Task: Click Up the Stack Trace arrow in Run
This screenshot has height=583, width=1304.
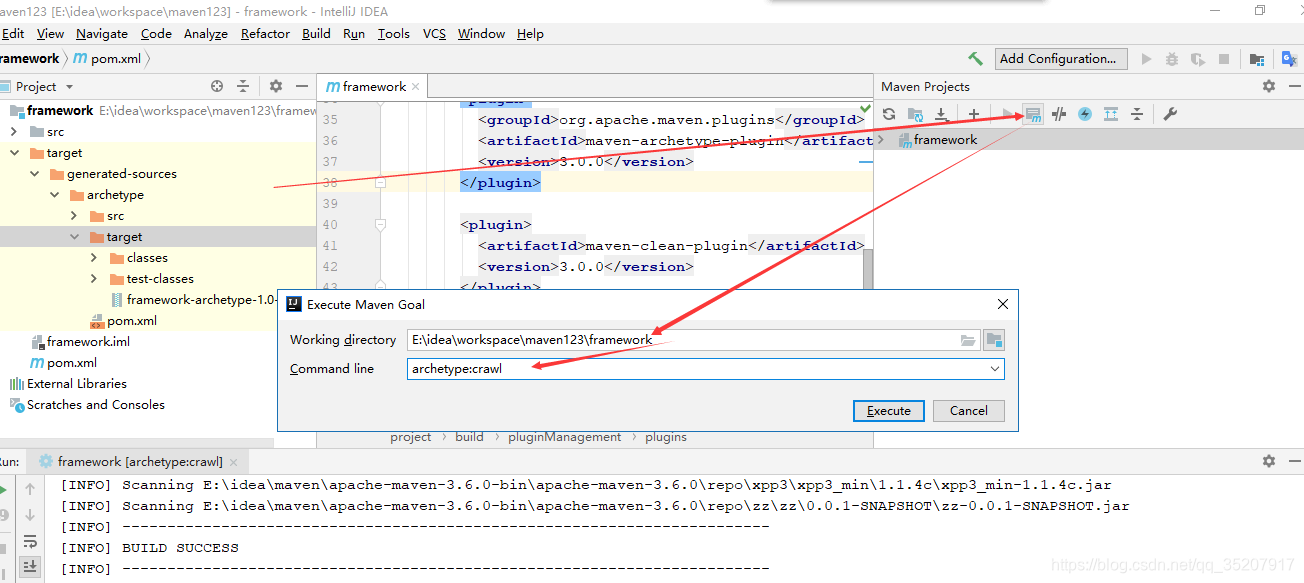Action: click(31, 489)
